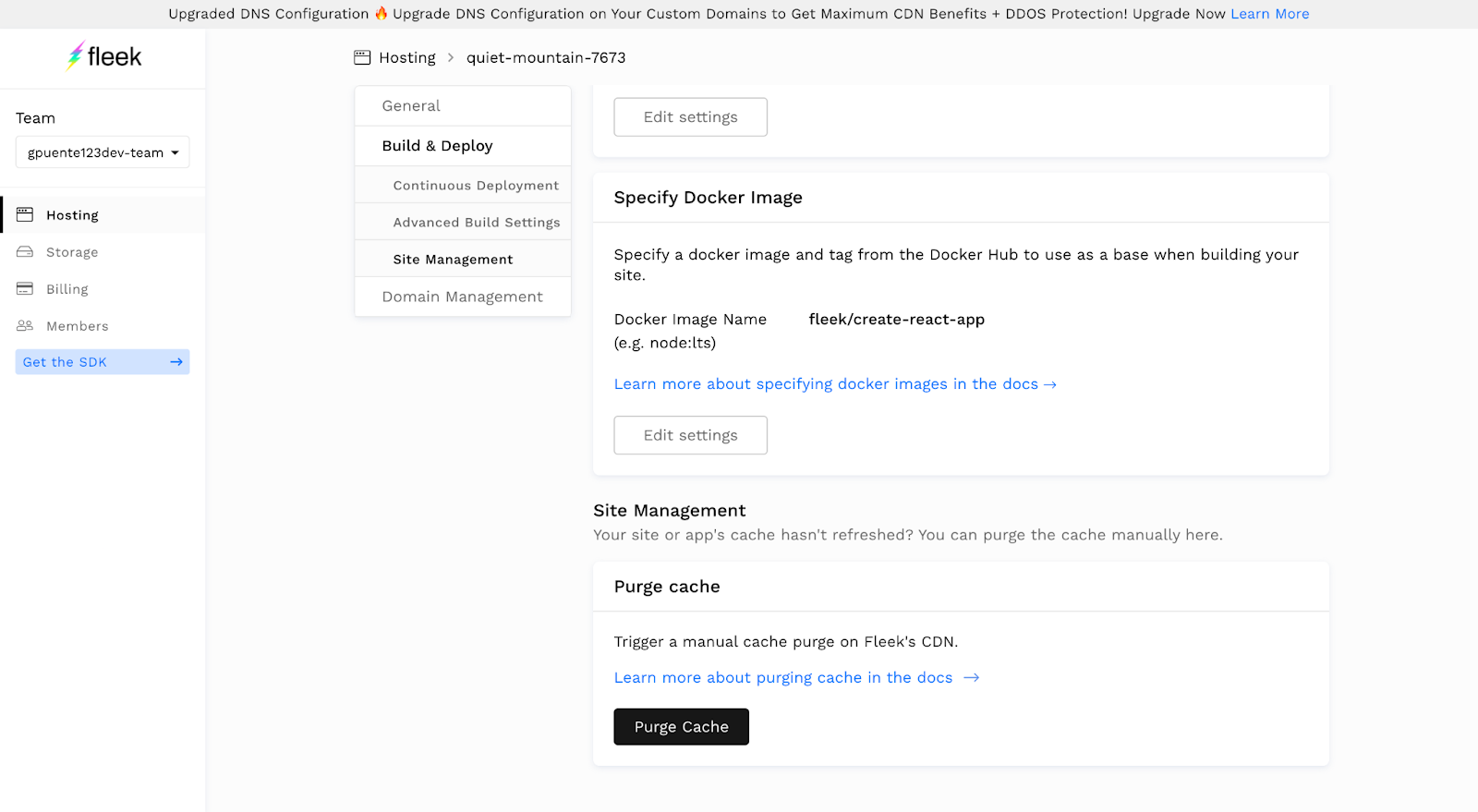Collapse the Build & Deploy section

point(437,146)
